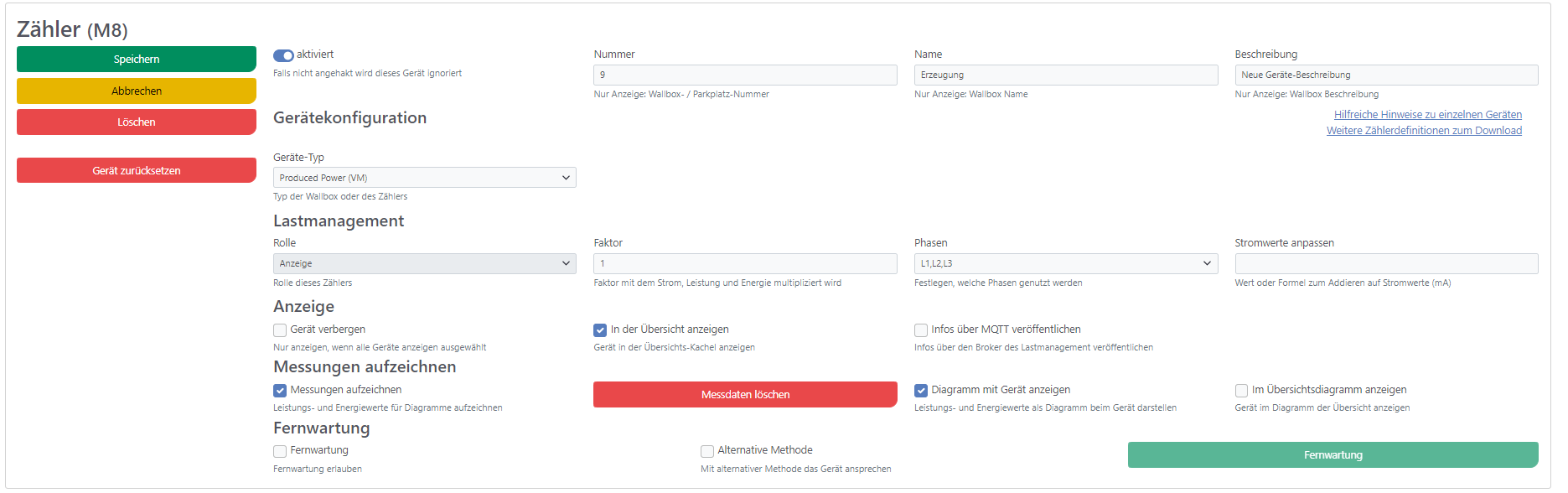This screenshot has height=493, width=1568.
Task: Click the red Löschen button
Action: point(137,122)
